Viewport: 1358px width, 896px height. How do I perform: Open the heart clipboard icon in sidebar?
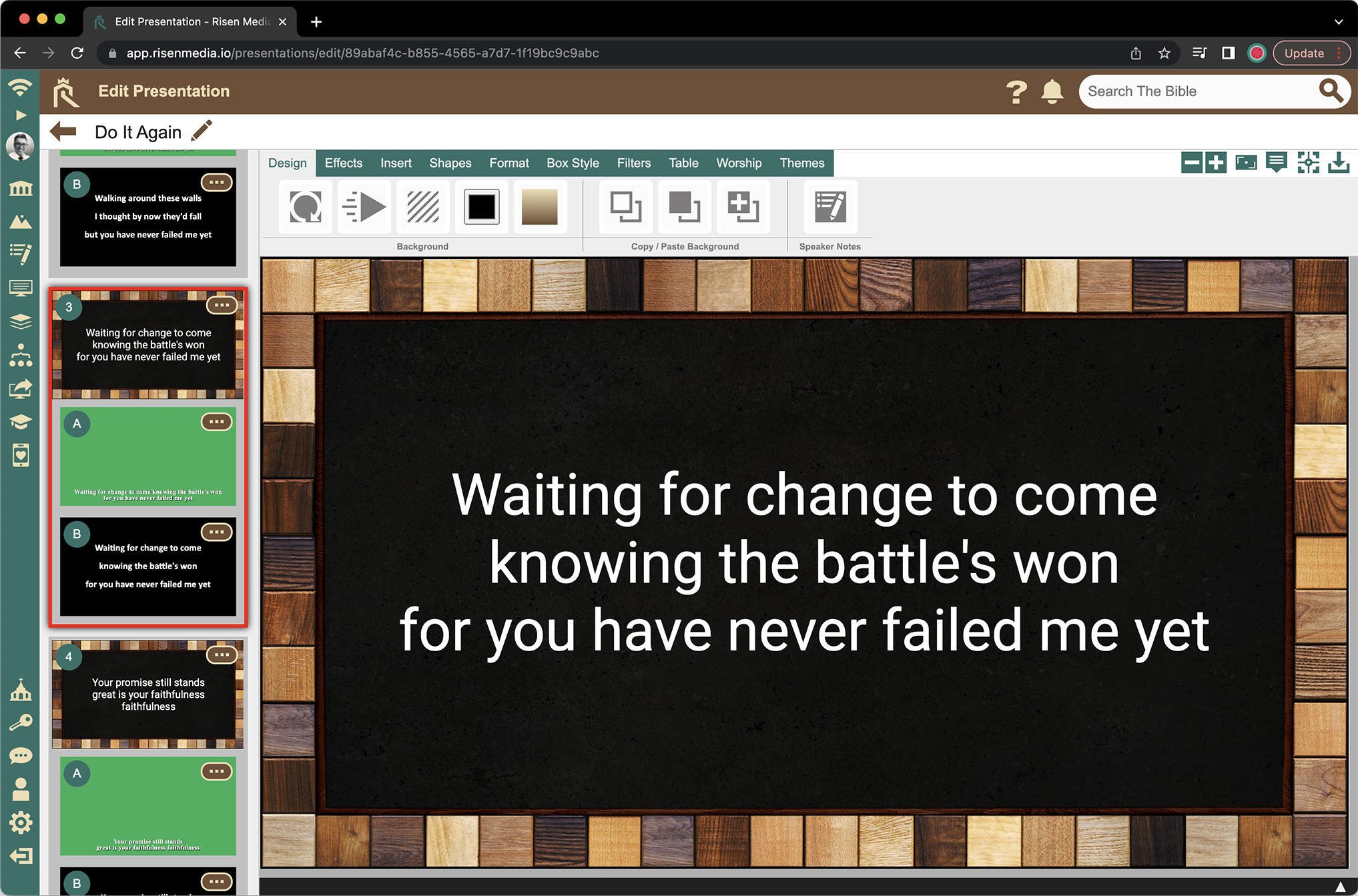(21, 455)
